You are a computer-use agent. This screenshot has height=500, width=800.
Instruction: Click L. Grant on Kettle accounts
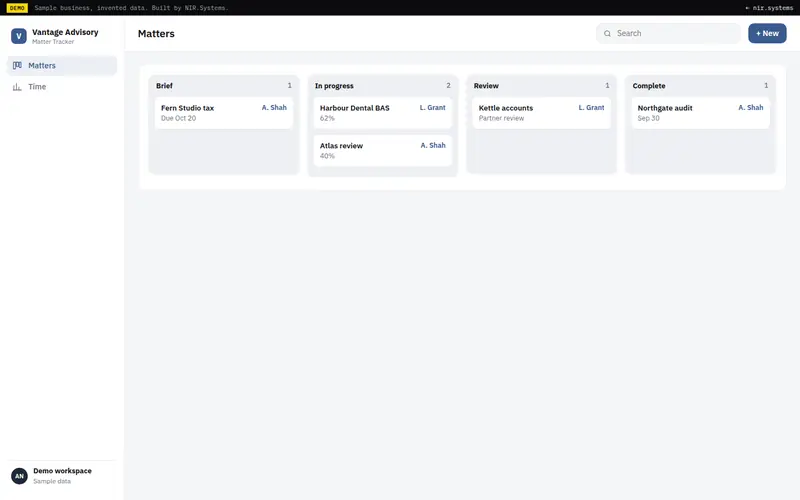click(x=591, y=108)
